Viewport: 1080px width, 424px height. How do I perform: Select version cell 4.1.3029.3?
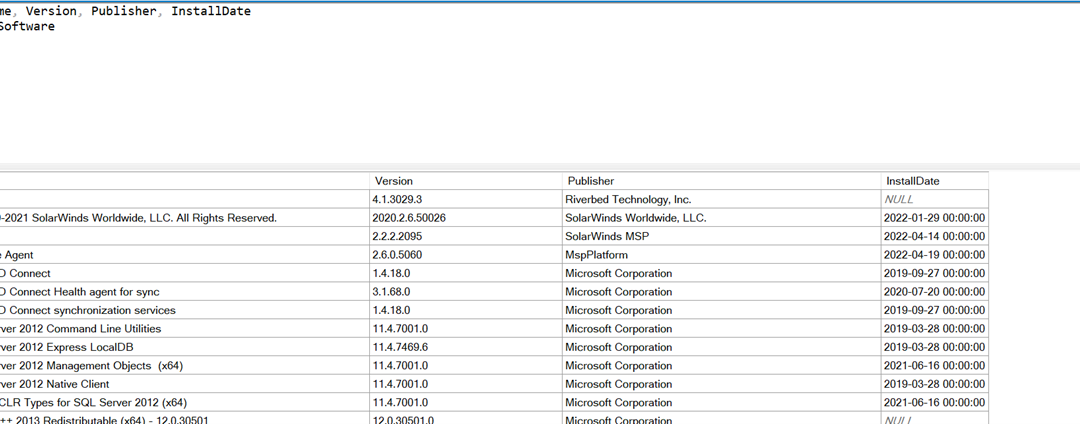click(466, 200)
